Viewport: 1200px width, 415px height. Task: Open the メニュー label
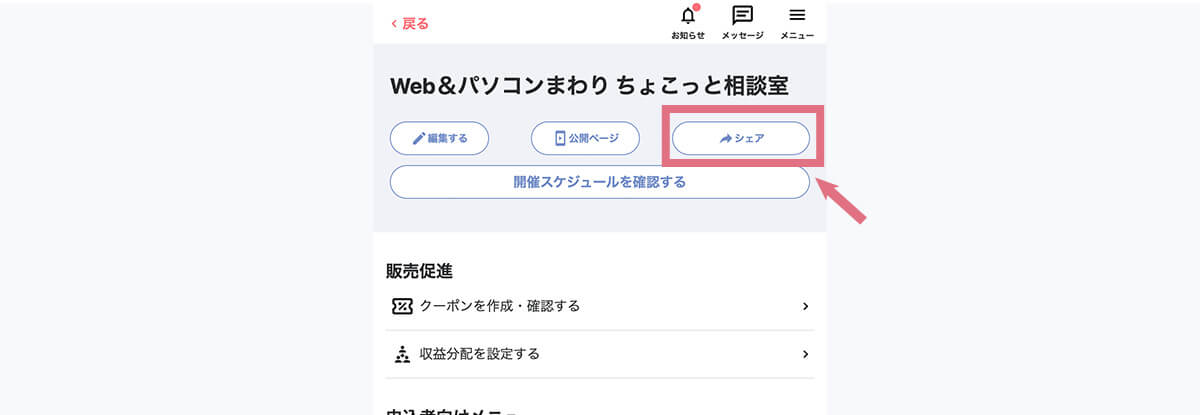point(797,36)
